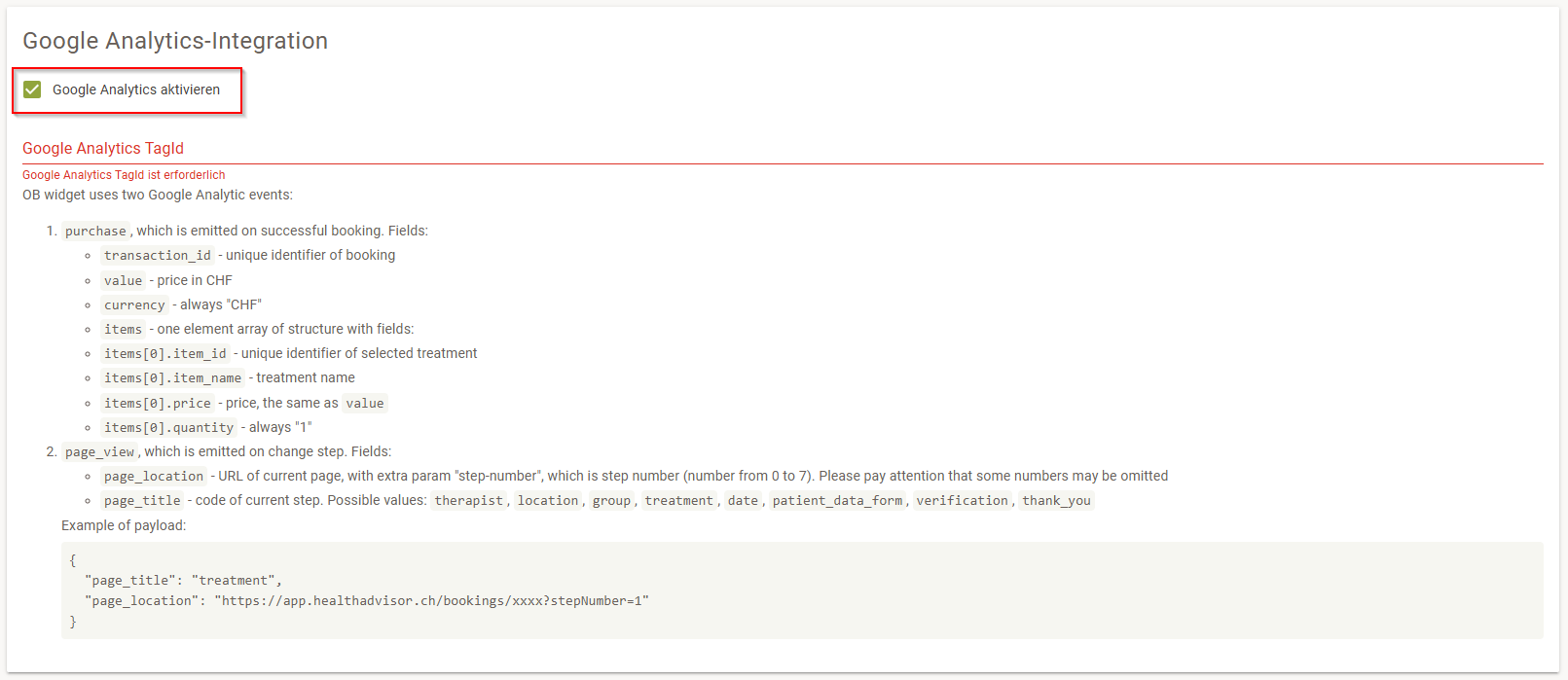Click the 'page_title' field code in list
The height and width of the screenshot is (680, 1568).
click(x=142, y=500)
